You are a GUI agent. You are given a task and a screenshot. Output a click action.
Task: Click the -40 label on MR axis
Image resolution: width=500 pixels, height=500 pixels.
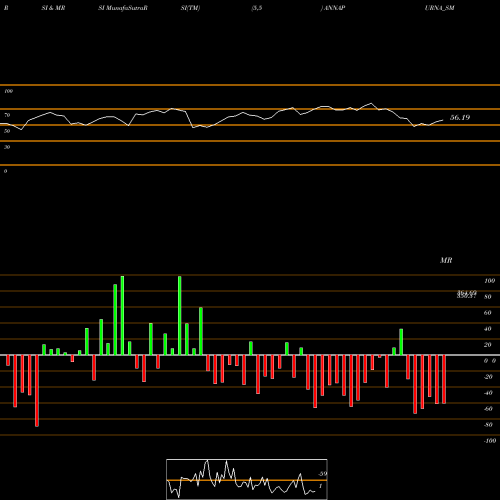(488, 393)
